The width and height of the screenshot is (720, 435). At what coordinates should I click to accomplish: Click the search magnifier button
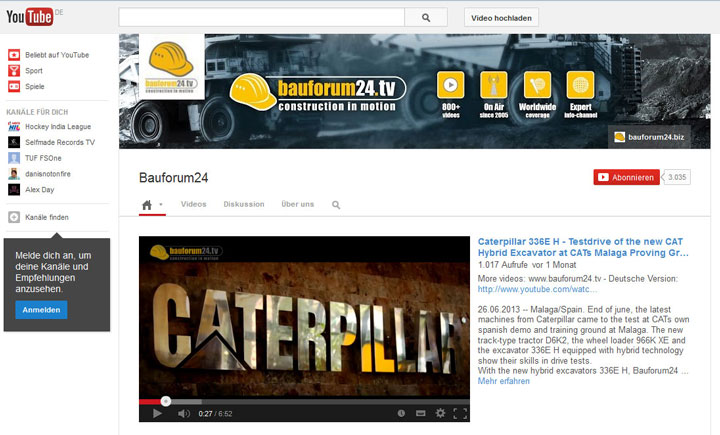coord(426,17)
